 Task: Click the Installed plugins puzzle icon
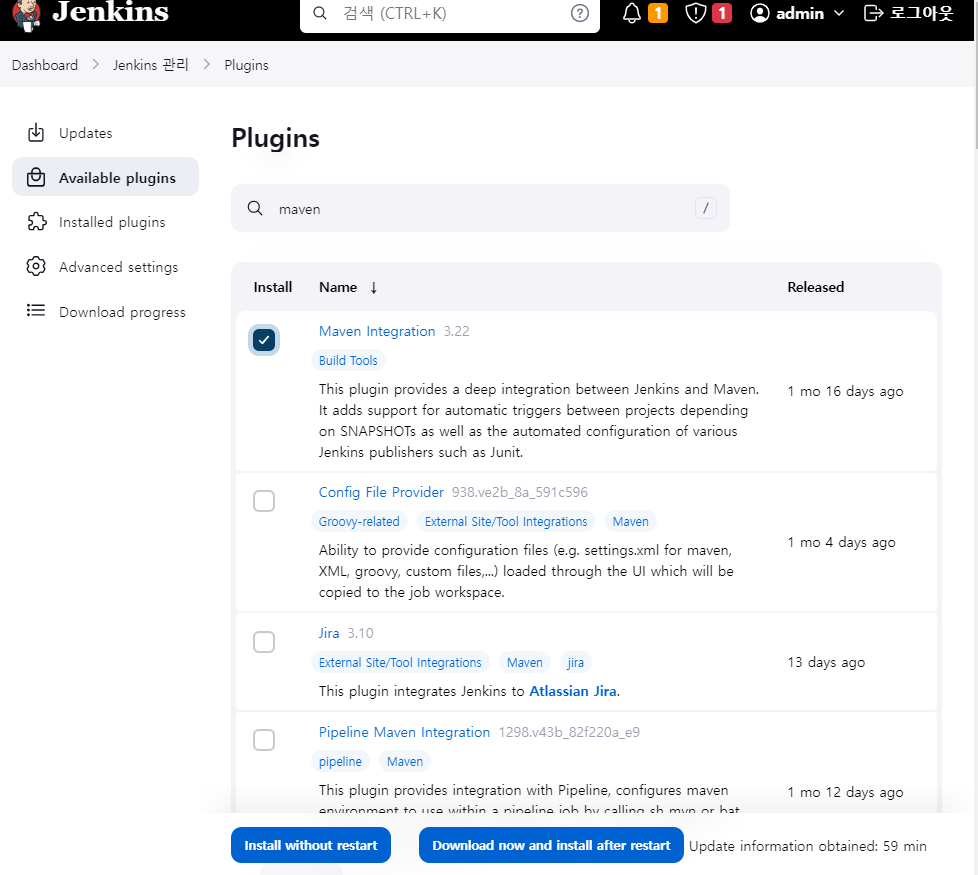[37, 221]
